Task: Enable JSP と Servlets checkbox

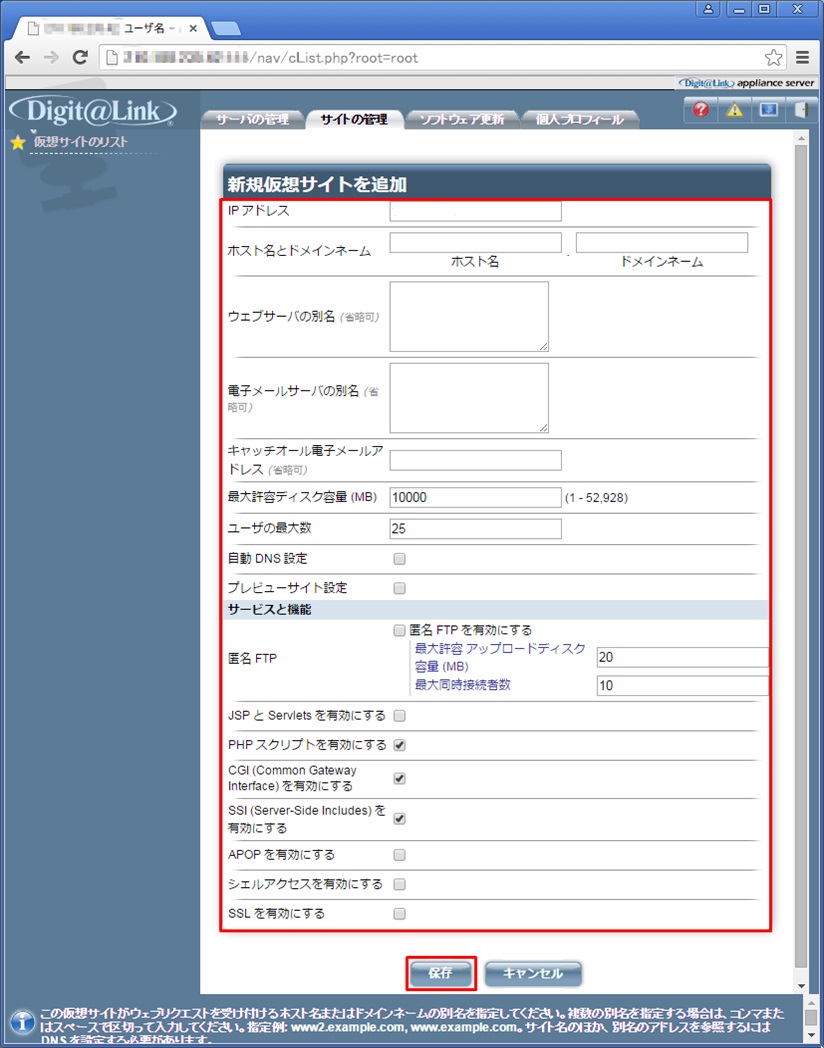Action: pyautogui.click(x=400, y=716)
